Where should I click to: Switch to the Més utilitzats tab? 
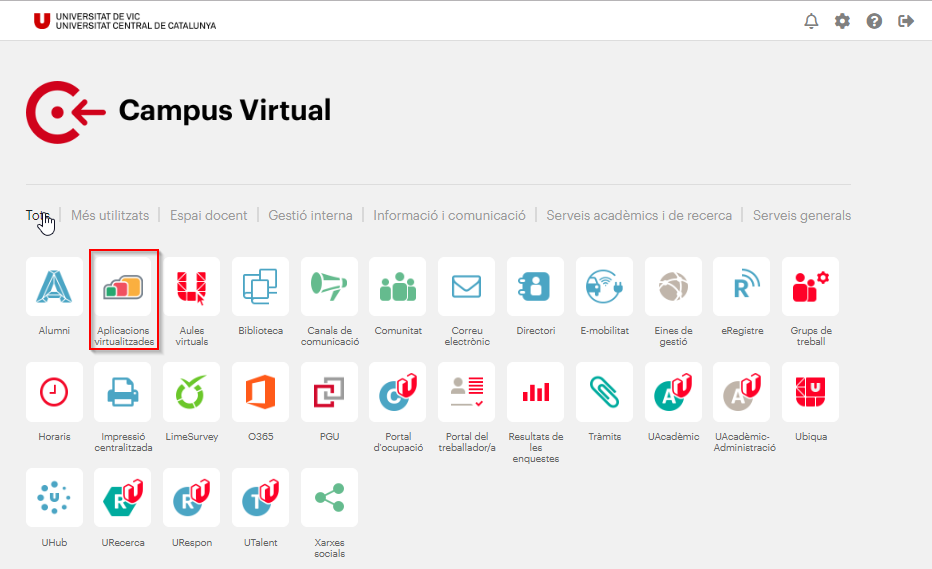(x=110, y=215)
